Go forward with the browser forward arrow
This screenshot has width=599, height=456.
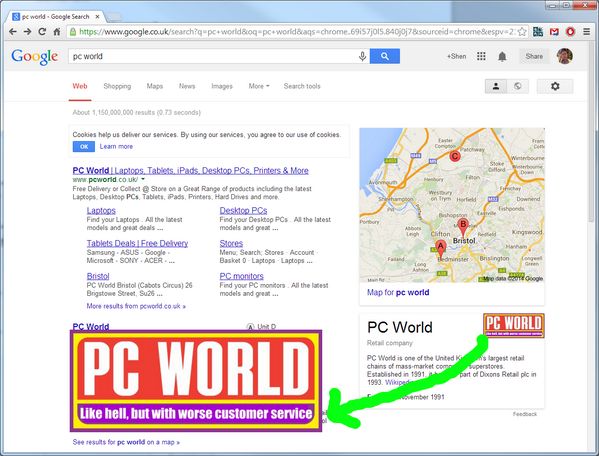27,32
